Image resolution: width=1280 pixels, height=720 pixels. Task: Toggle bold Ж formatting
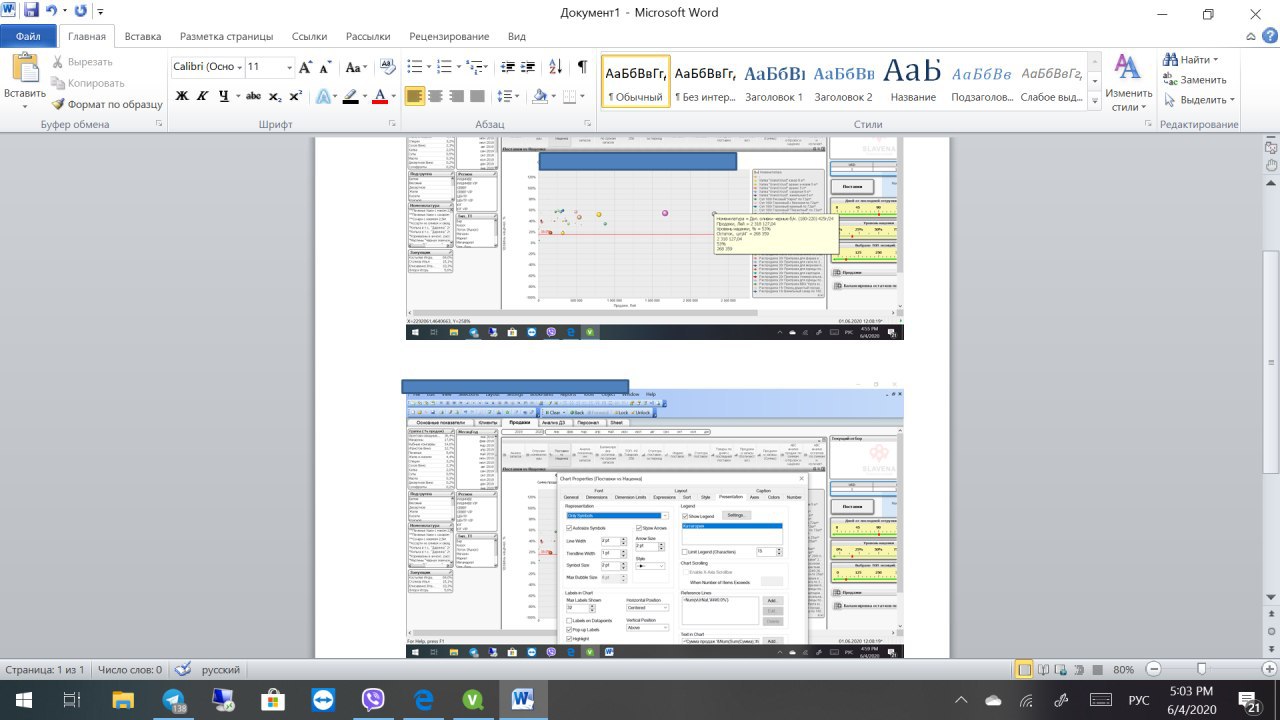click(x=182, y=97)
